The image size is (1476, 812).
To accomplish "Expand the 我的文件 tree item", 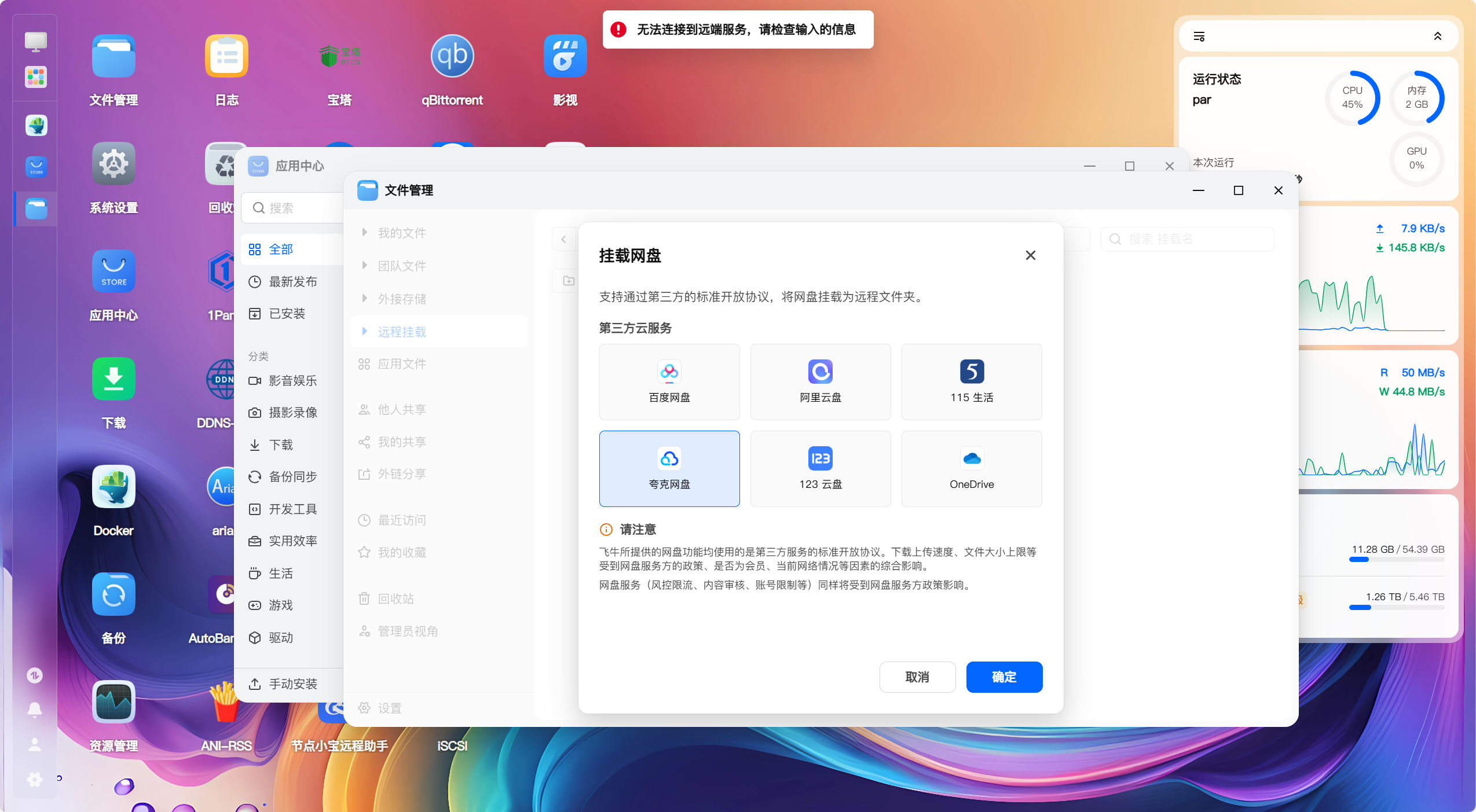I will point(365,233).
